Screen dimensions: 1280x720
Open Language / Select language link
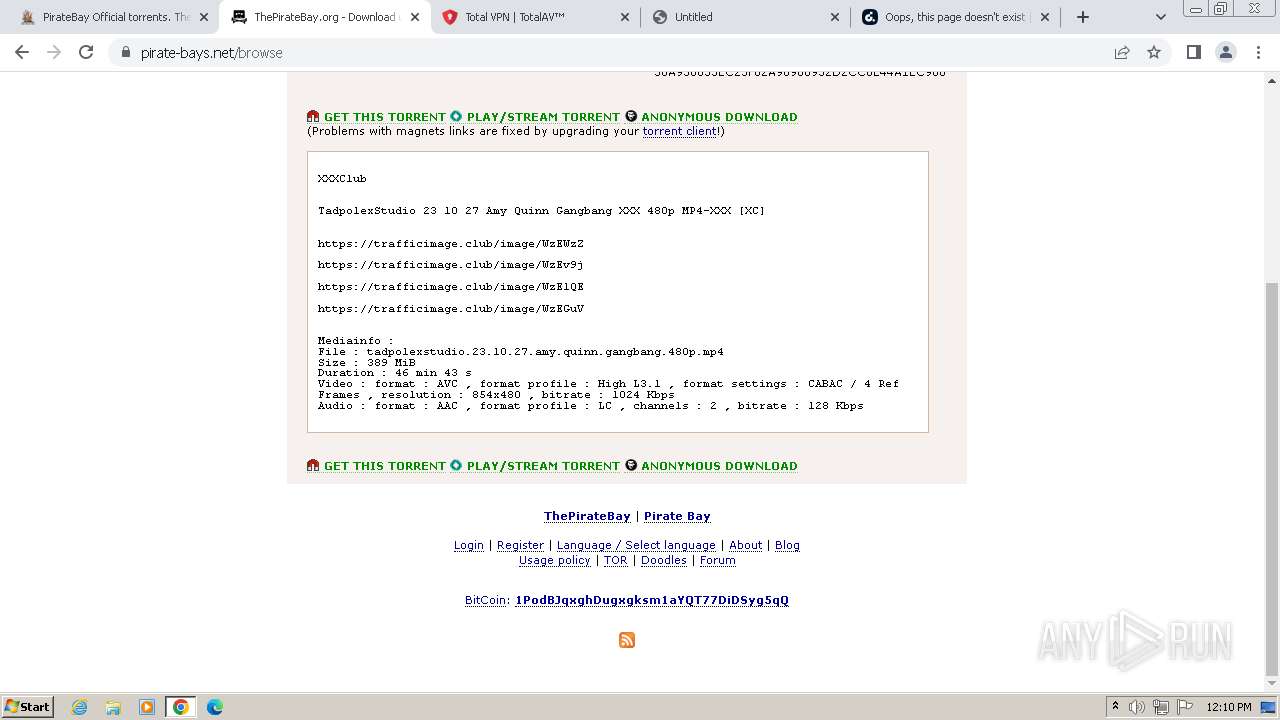click(636, 545)
